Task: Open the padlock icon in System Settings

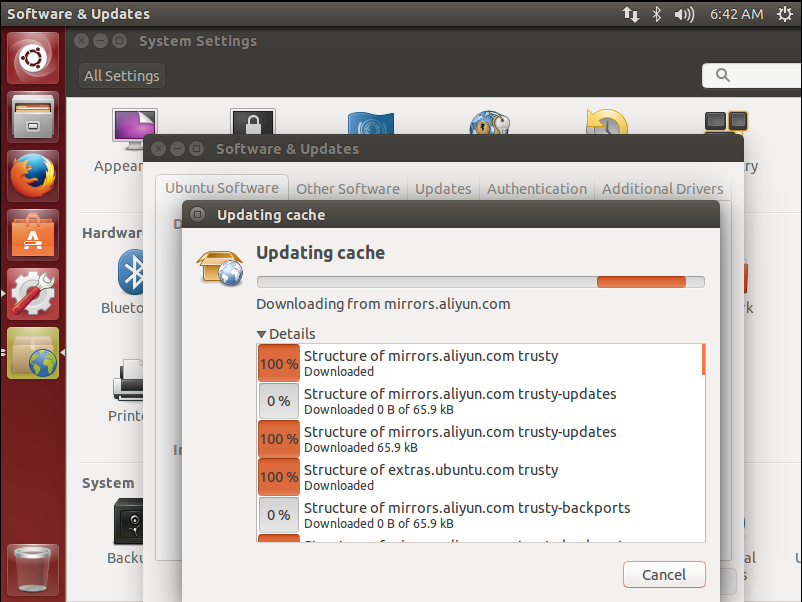Action: click(x=253, y=122)
